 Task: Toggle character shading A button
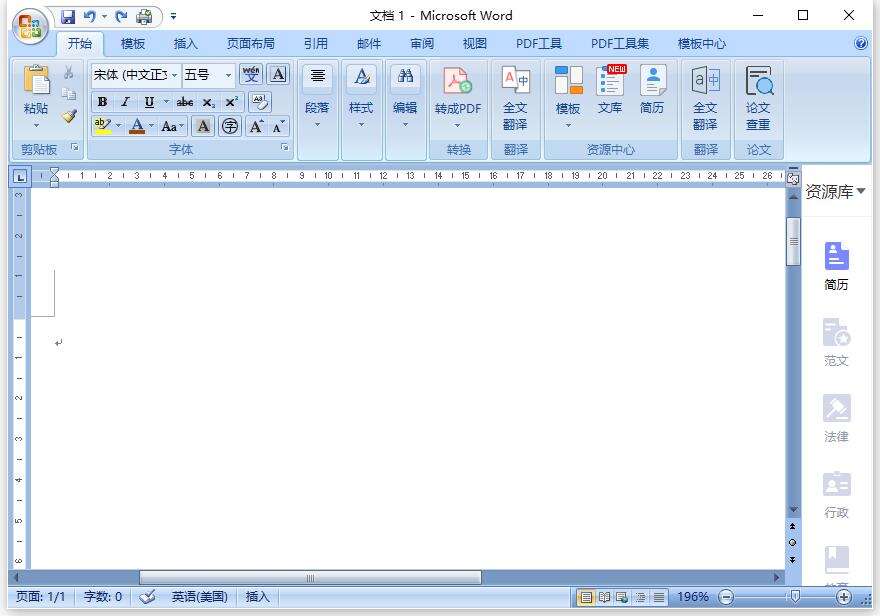pos(203,126)
